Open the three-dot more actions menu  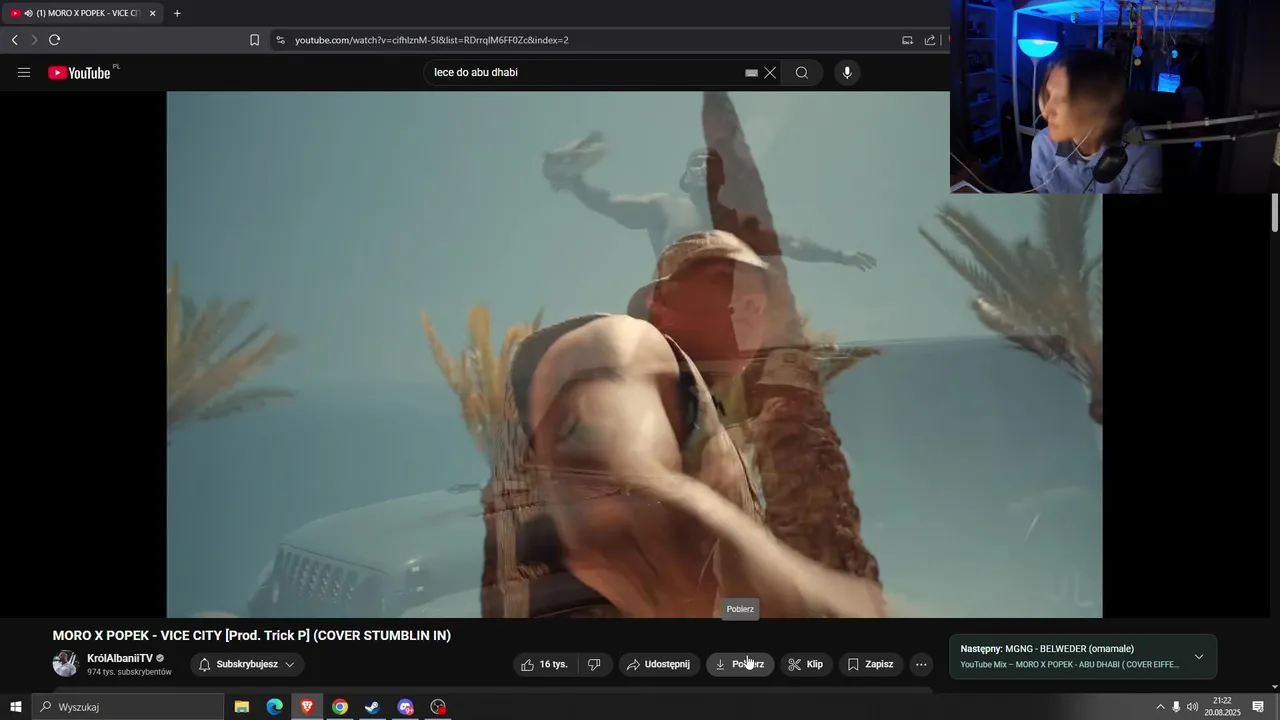click(x=921, y=664)
